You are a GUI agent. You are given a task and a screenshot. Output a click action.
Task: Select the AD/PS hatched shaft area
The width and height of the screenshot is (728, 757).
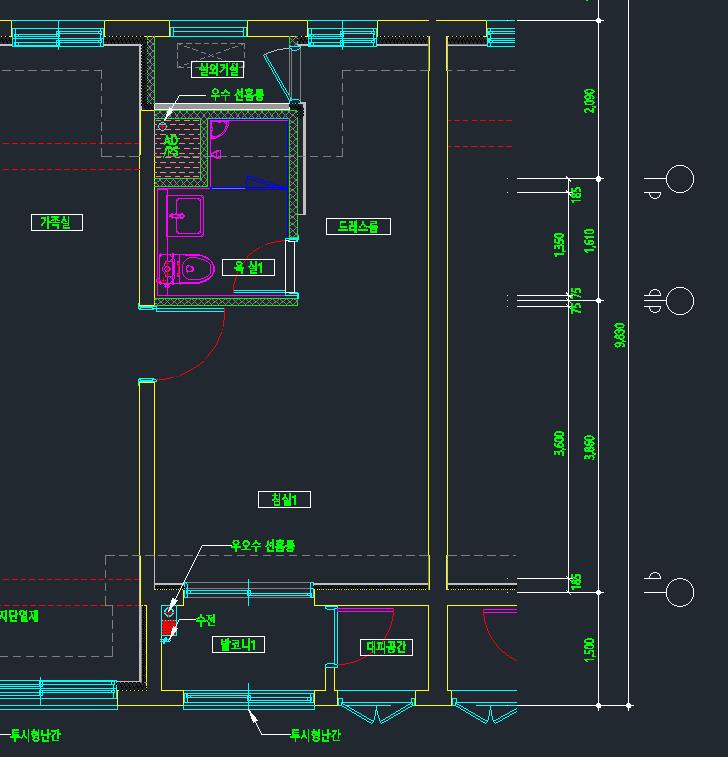(172, 148)
